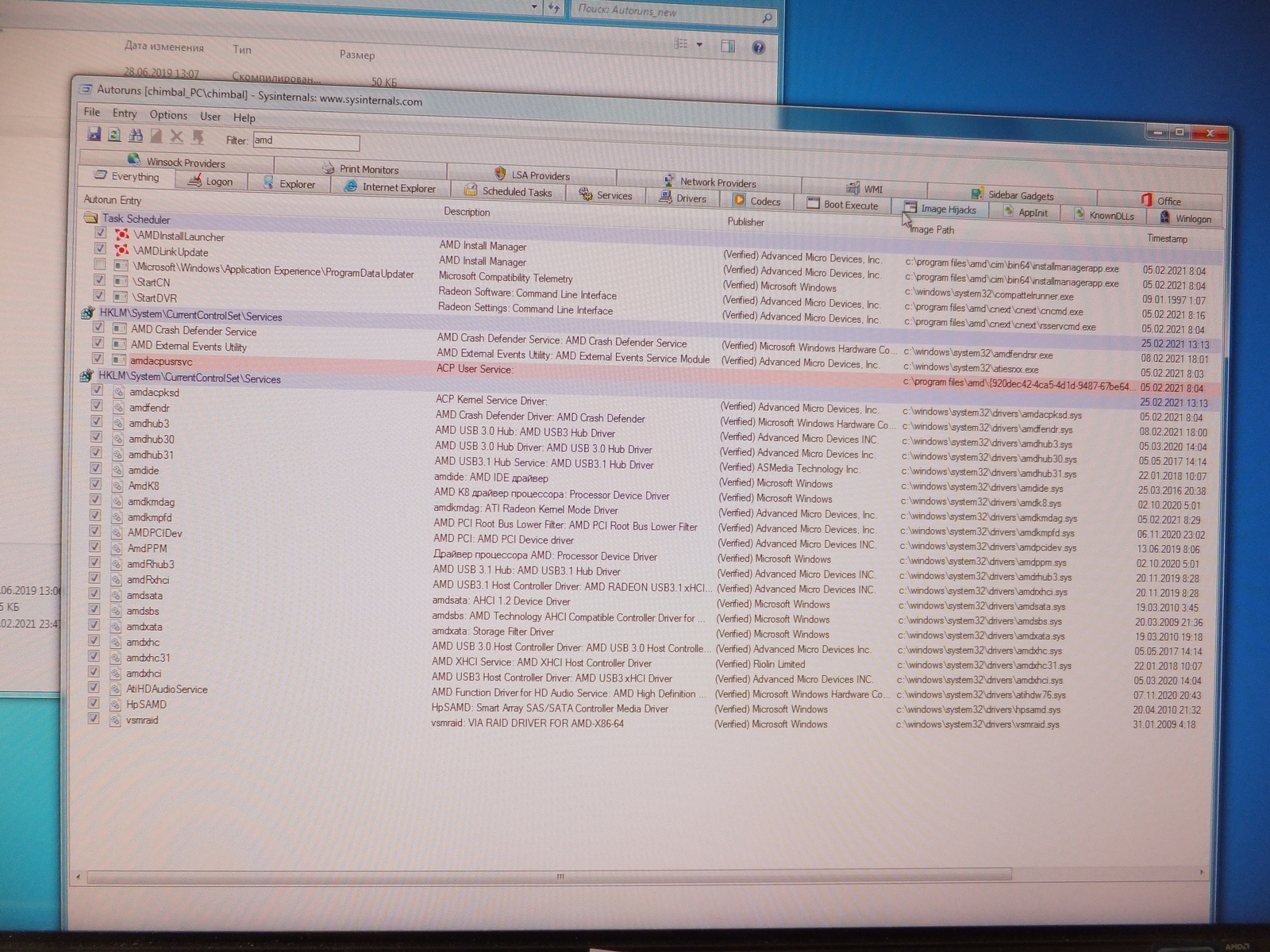1270x952 pixels.
Task: Uncheck the vsmraid checkbox
Action: [94, 718]
